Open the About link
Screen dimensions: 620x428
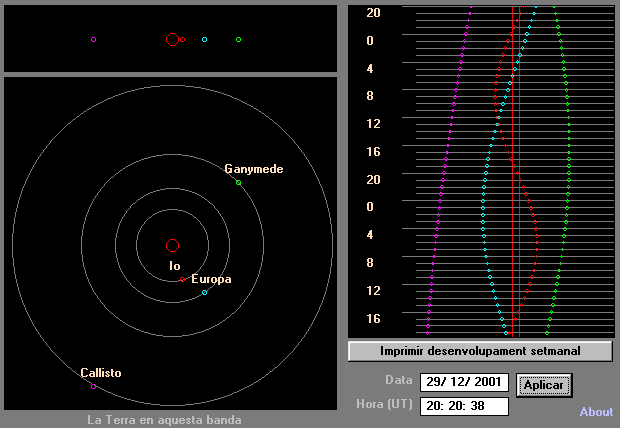click(596, 412)
